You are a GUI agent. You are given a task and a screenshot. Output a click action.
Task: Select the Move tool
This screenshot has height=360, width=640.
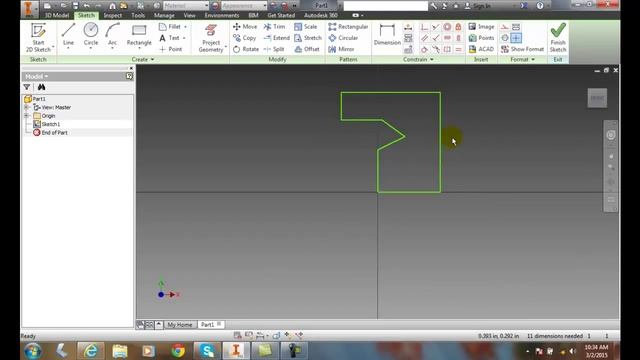(x=245, y=27)
